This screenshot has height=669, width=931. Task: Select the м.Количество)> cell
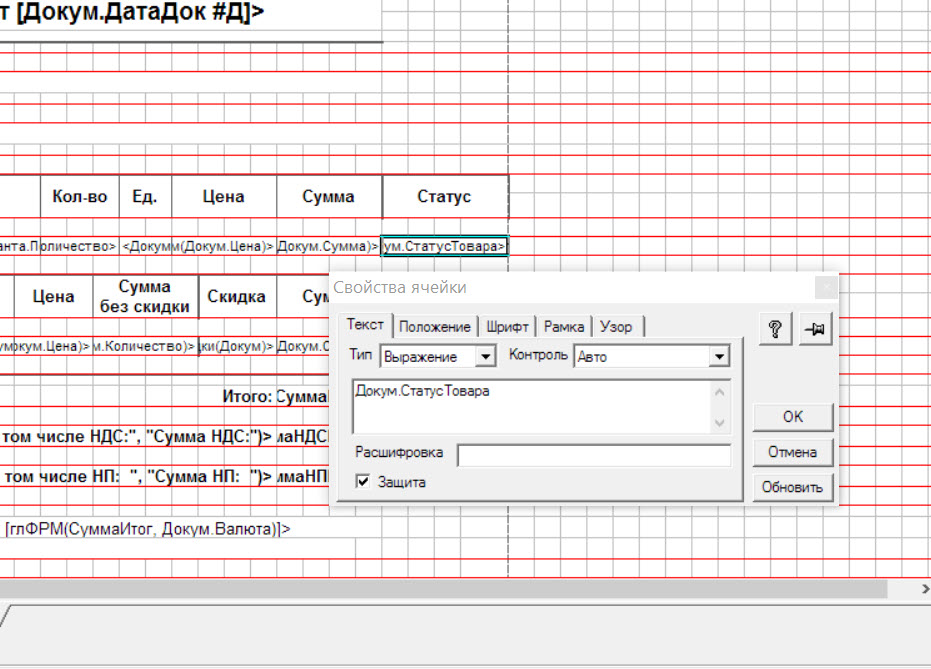tap(145, 345)
